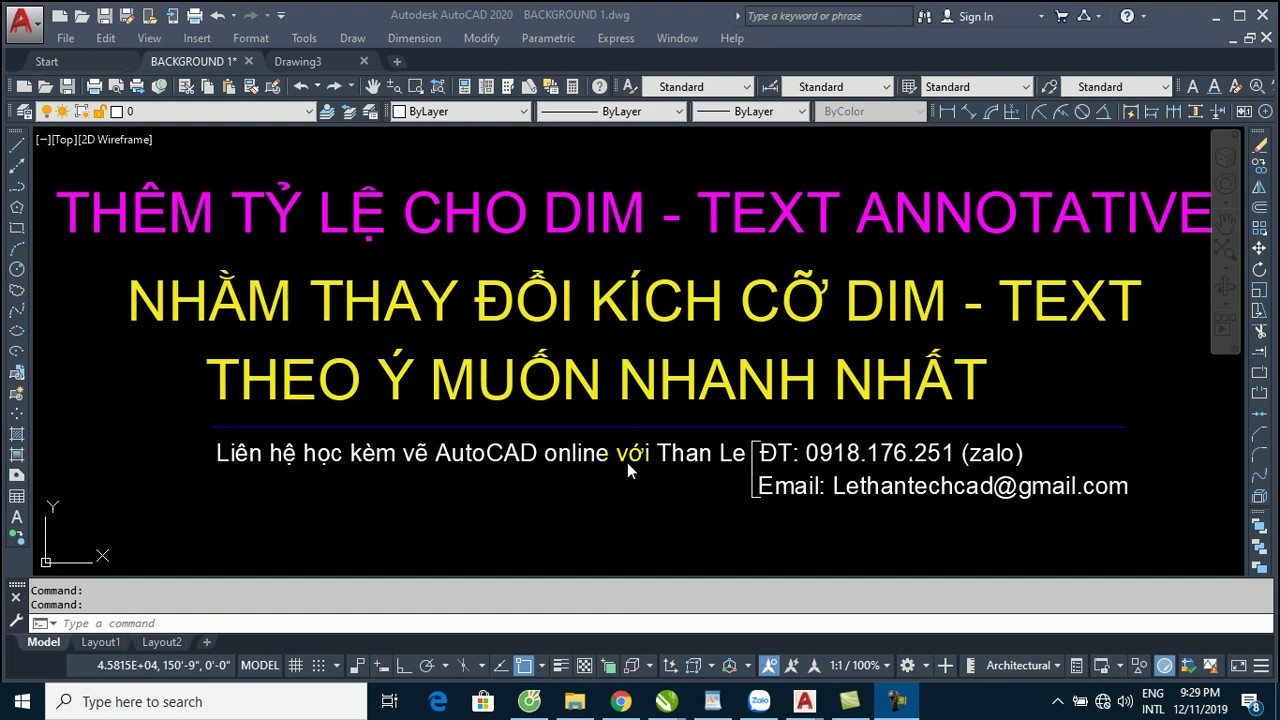
Task: Click the [2D Wireframe] visual style label
Action: (x=115, y=140)
